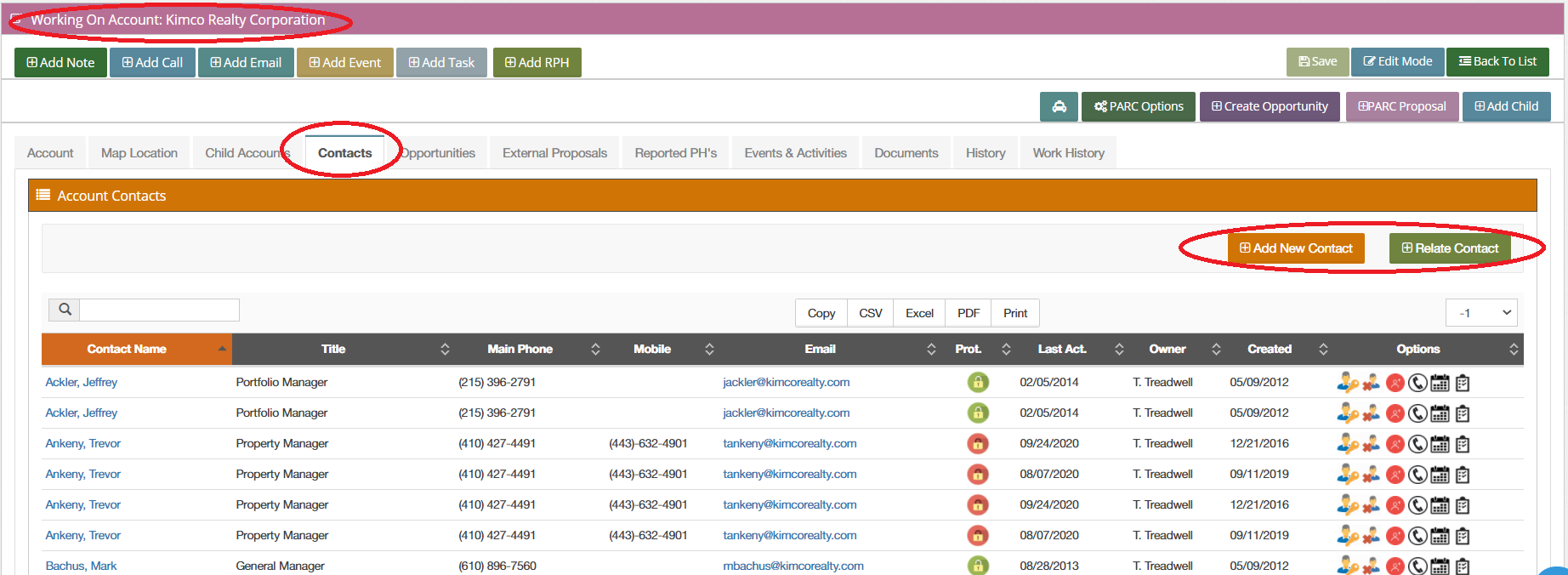
Task: Click the Relate Contact button
Action: pyautogui.click(x=1450, y=248)
